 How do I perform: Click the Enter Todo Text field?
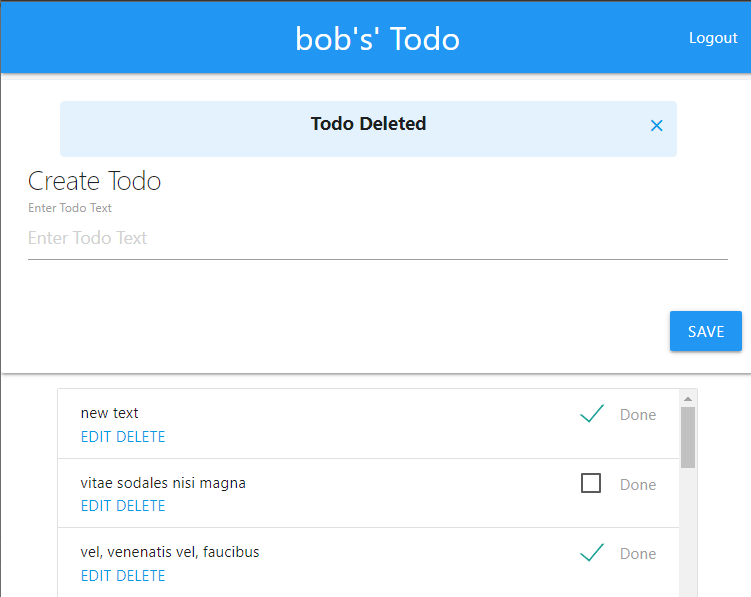pos(377,238)
